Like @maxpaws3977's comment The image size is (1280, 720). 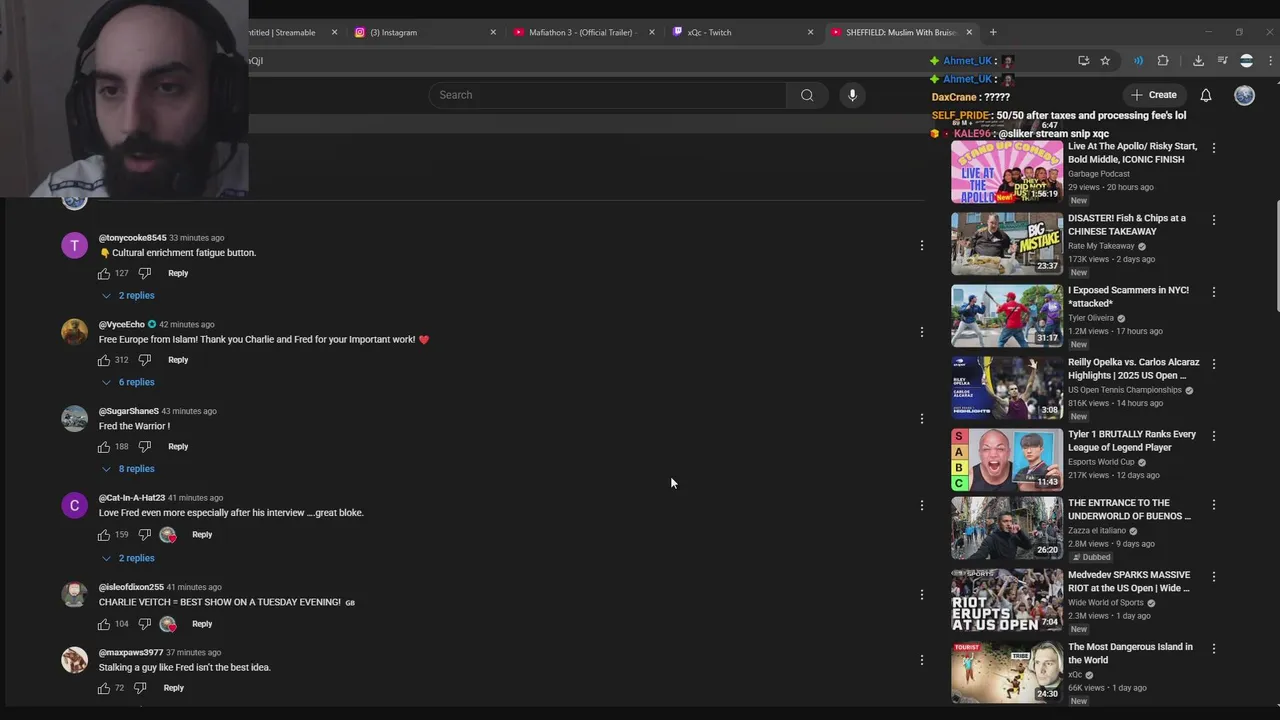tap(104, 688)
